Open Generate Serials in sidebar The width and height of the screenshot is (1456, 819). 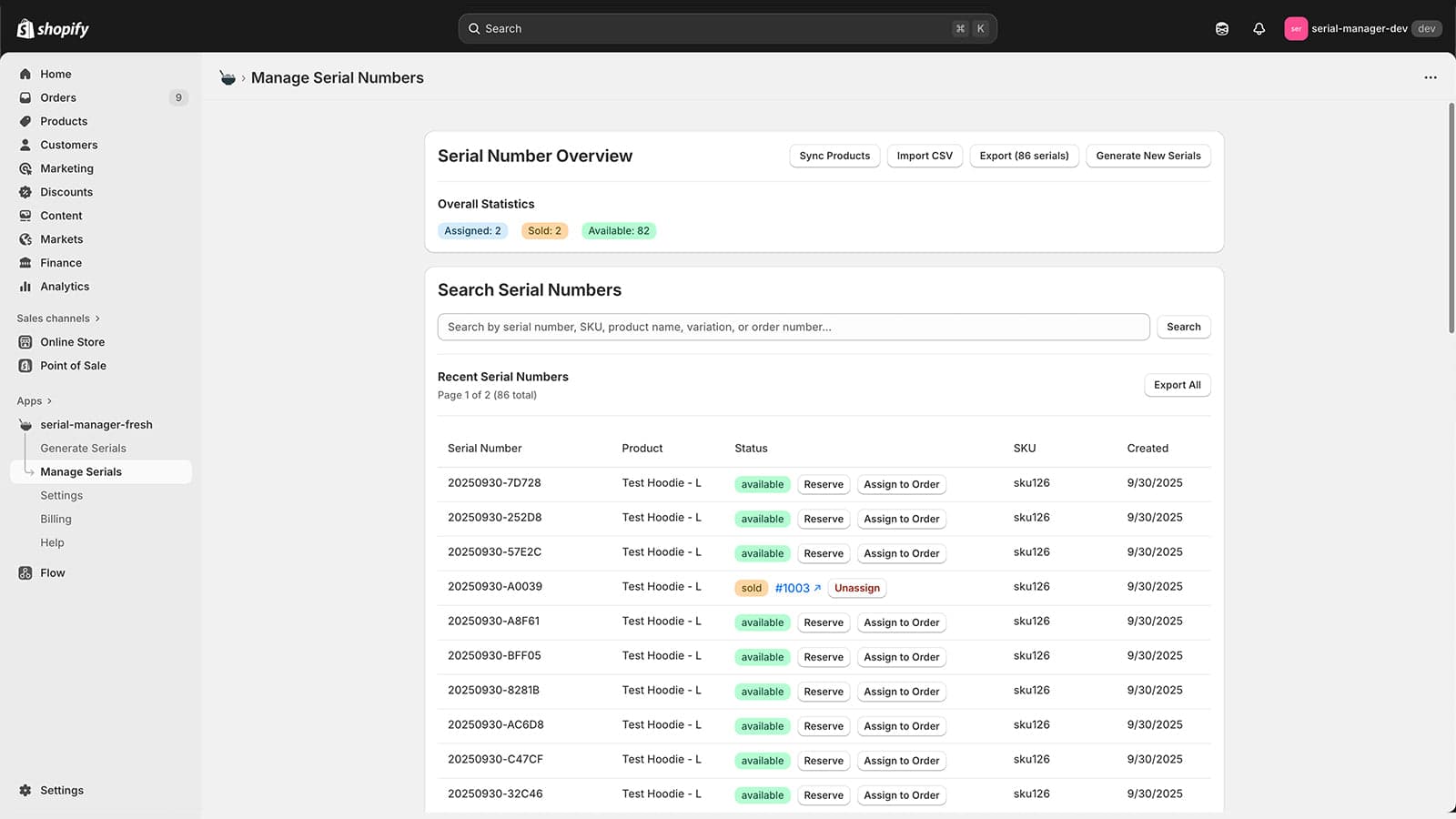83,449
